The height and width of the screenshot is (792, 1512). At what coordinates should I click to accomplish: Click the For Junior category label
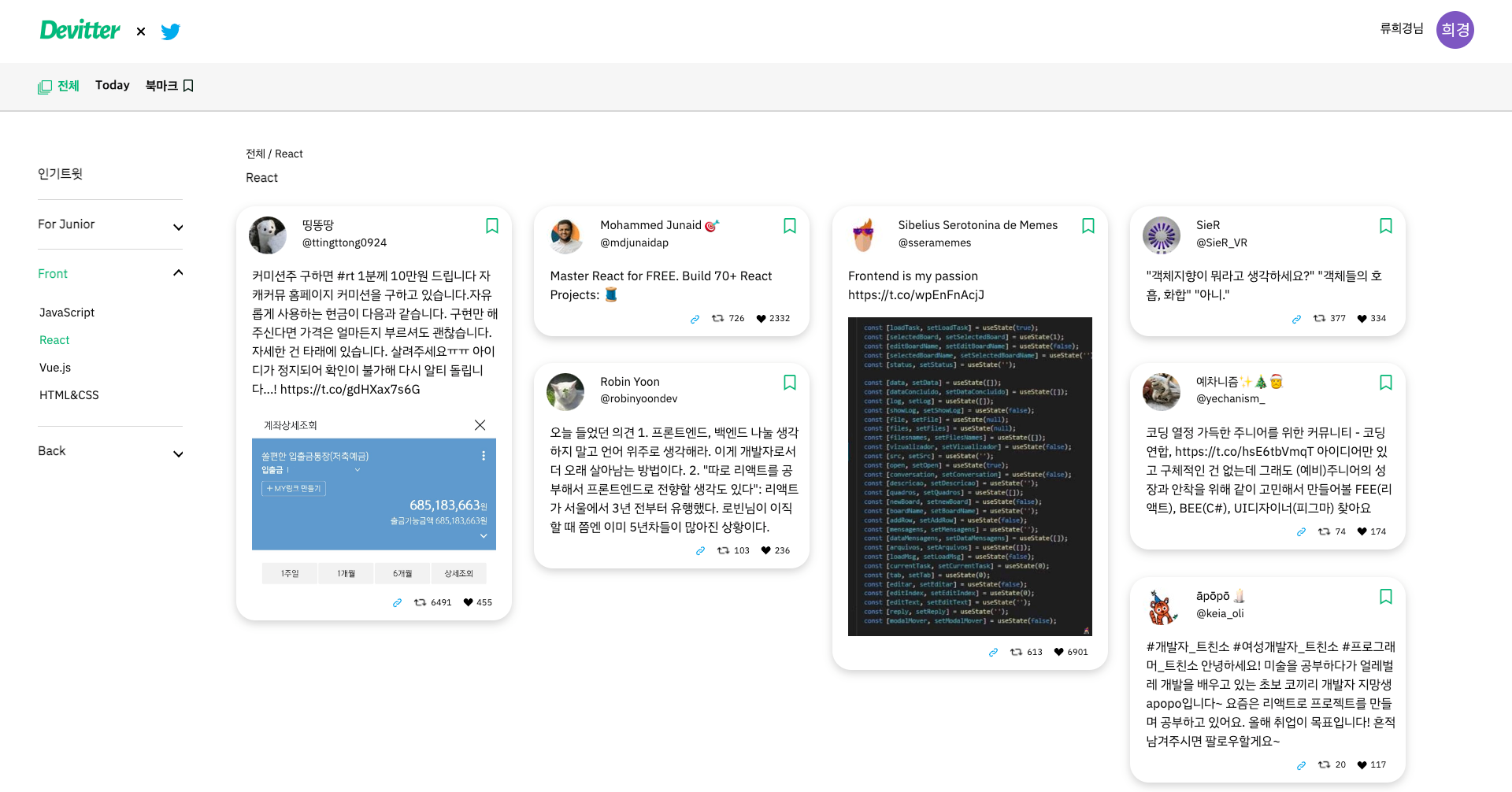point(66,224)
